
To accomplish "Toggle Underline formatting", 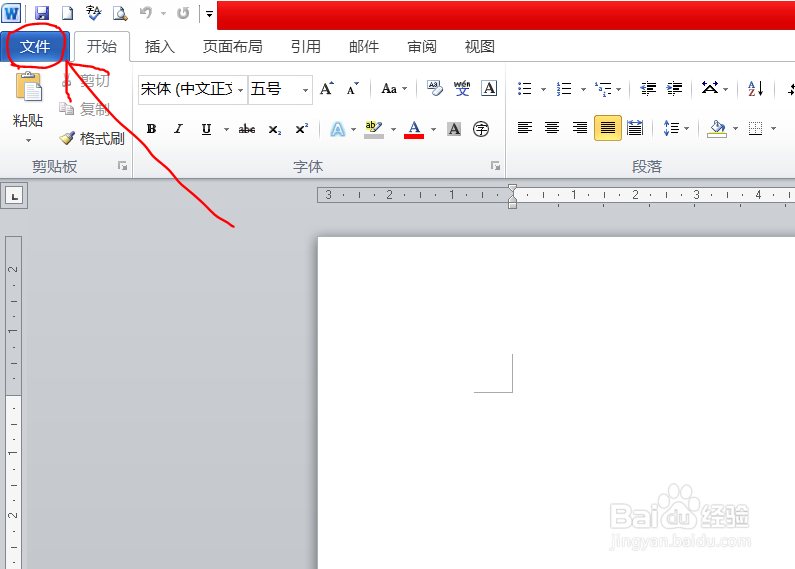I will [x=206, y=129].
